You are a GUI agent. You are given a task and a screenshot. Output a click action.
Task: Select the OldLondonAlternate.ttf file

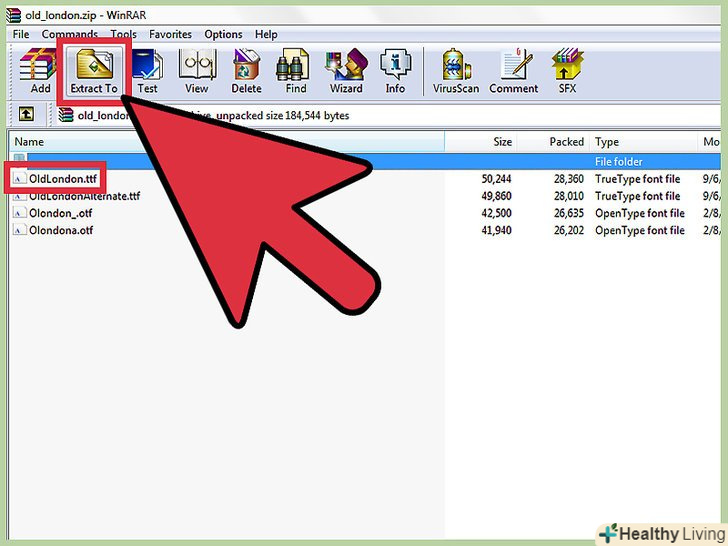(84, 196)
